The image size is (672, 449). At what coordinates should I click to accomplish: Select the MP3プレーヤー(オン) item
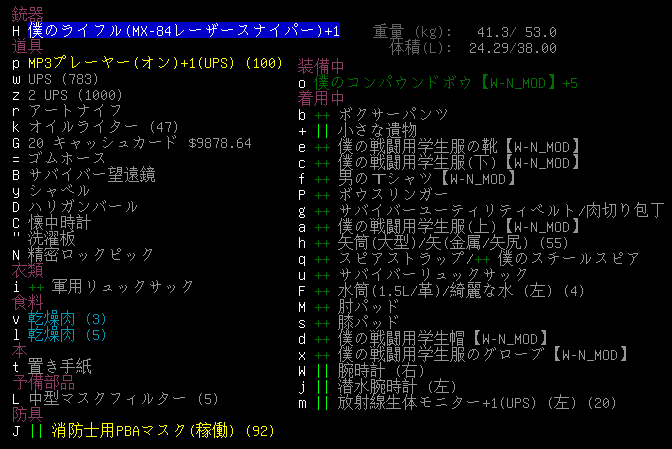(x=140, y=64)
